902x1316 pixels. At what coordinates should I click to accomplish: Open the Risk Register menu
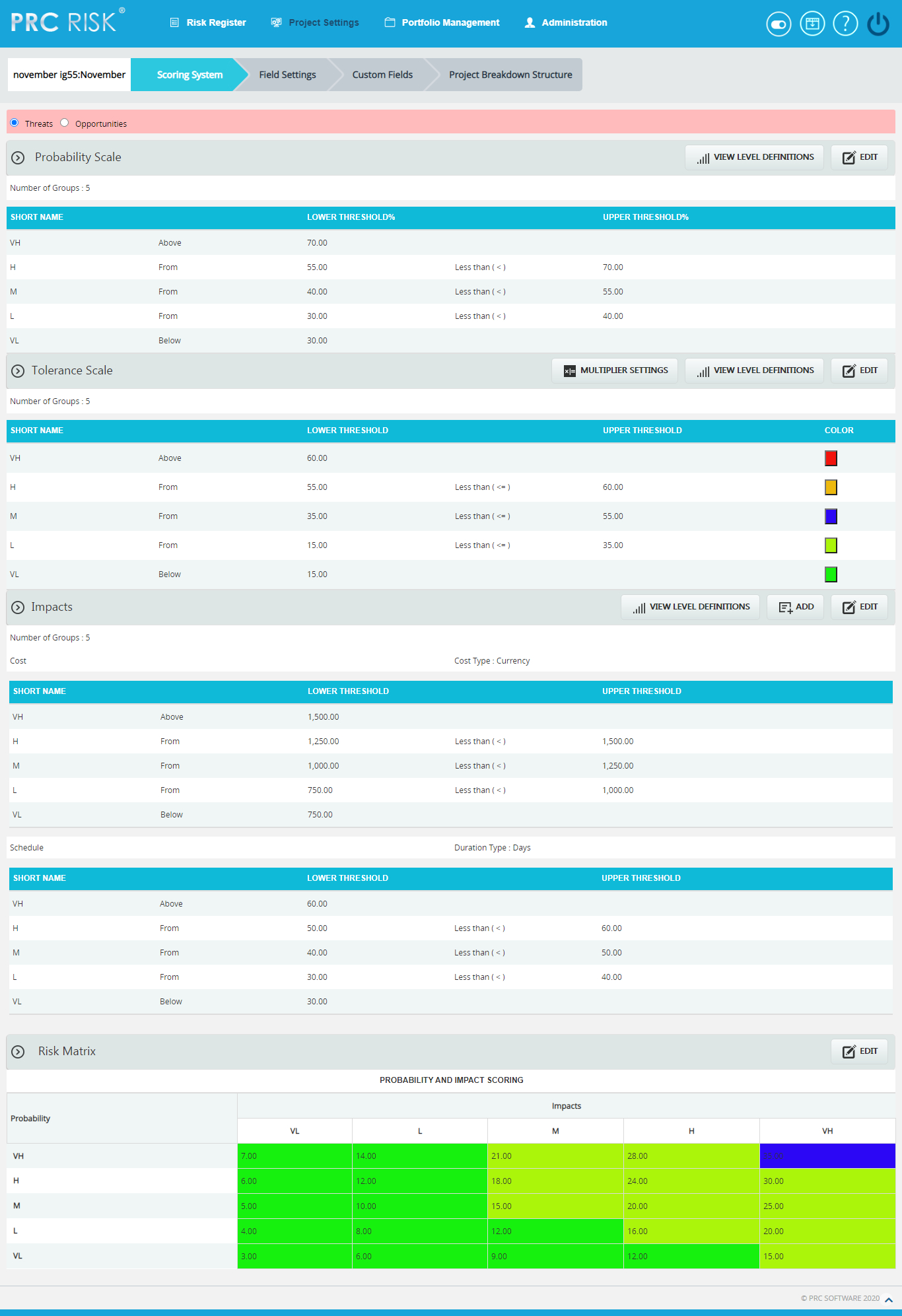point(208,22)
